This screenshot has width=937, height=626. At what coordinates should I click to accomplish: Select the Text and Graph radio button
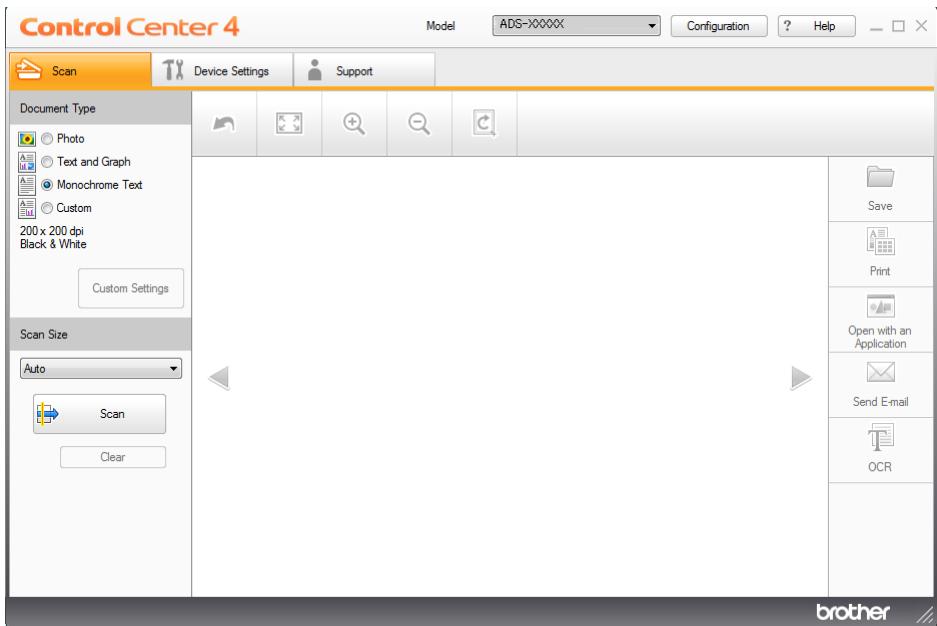(x=47, y=162)
